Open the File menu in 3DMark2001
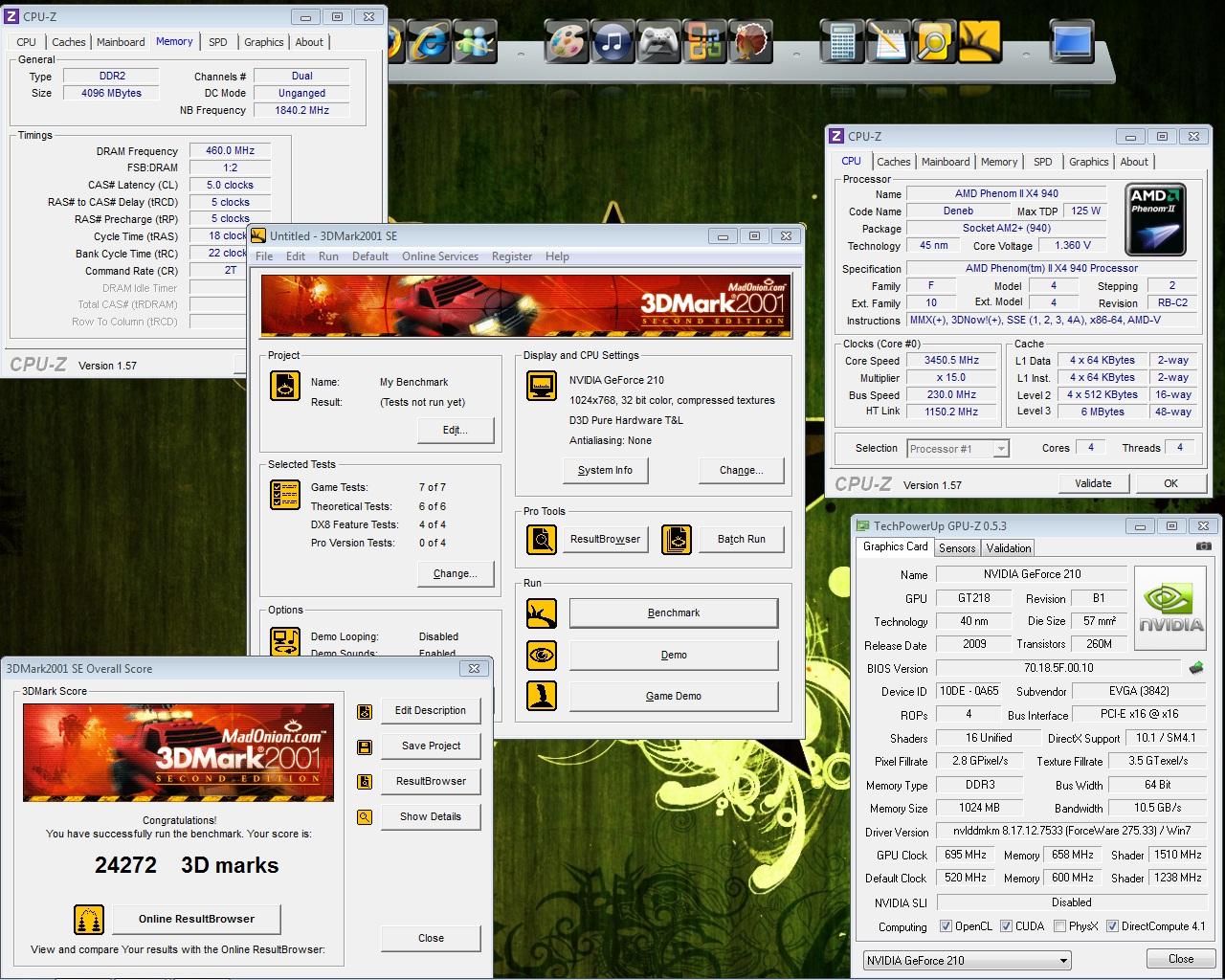The width and height of the screenshot is (1225, 980). click(x=264, y=256)
